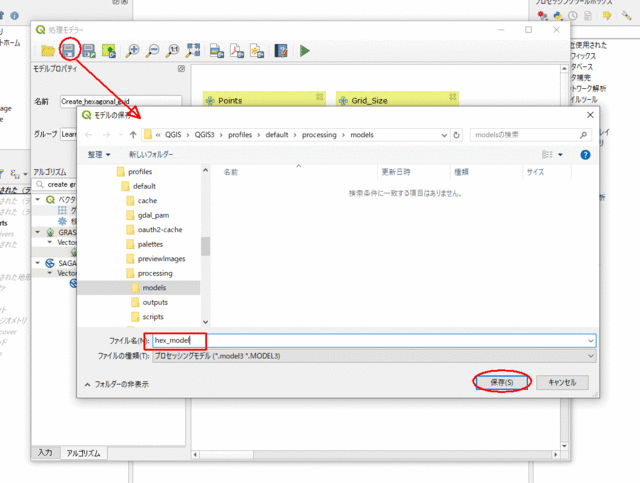Click processing in breadcrumb path
Viewport: 640px width, 483px height.
tap(319, 135)
